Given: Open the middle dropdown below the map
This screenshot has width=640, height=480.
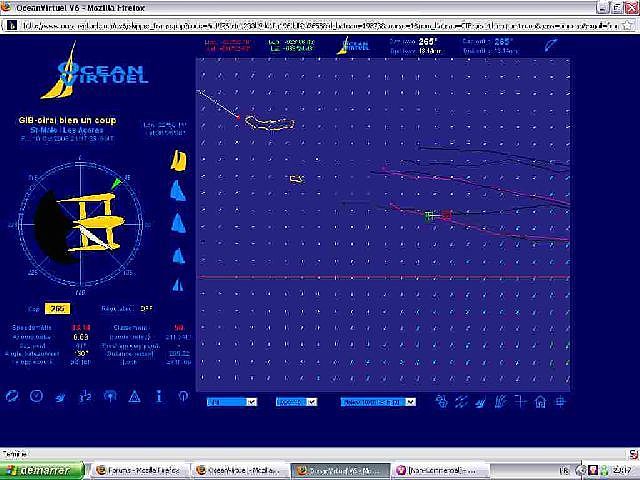Looking at the screenshot, I should pyautogui.click(x=296, y=402).
